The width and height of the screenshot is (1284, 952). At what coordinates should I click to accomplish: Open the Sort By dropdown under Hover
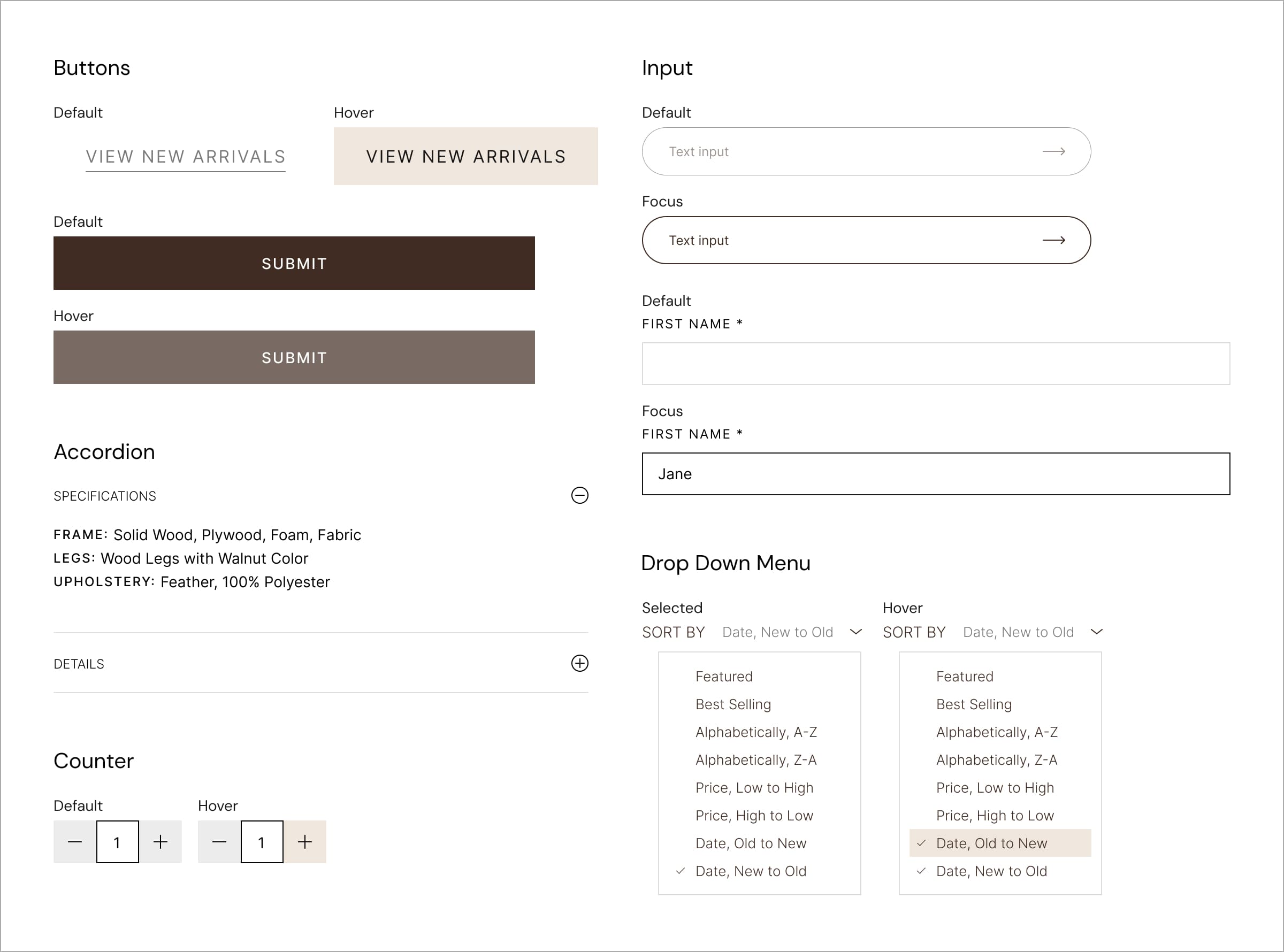pyautogui.click(x=993, y=632)
